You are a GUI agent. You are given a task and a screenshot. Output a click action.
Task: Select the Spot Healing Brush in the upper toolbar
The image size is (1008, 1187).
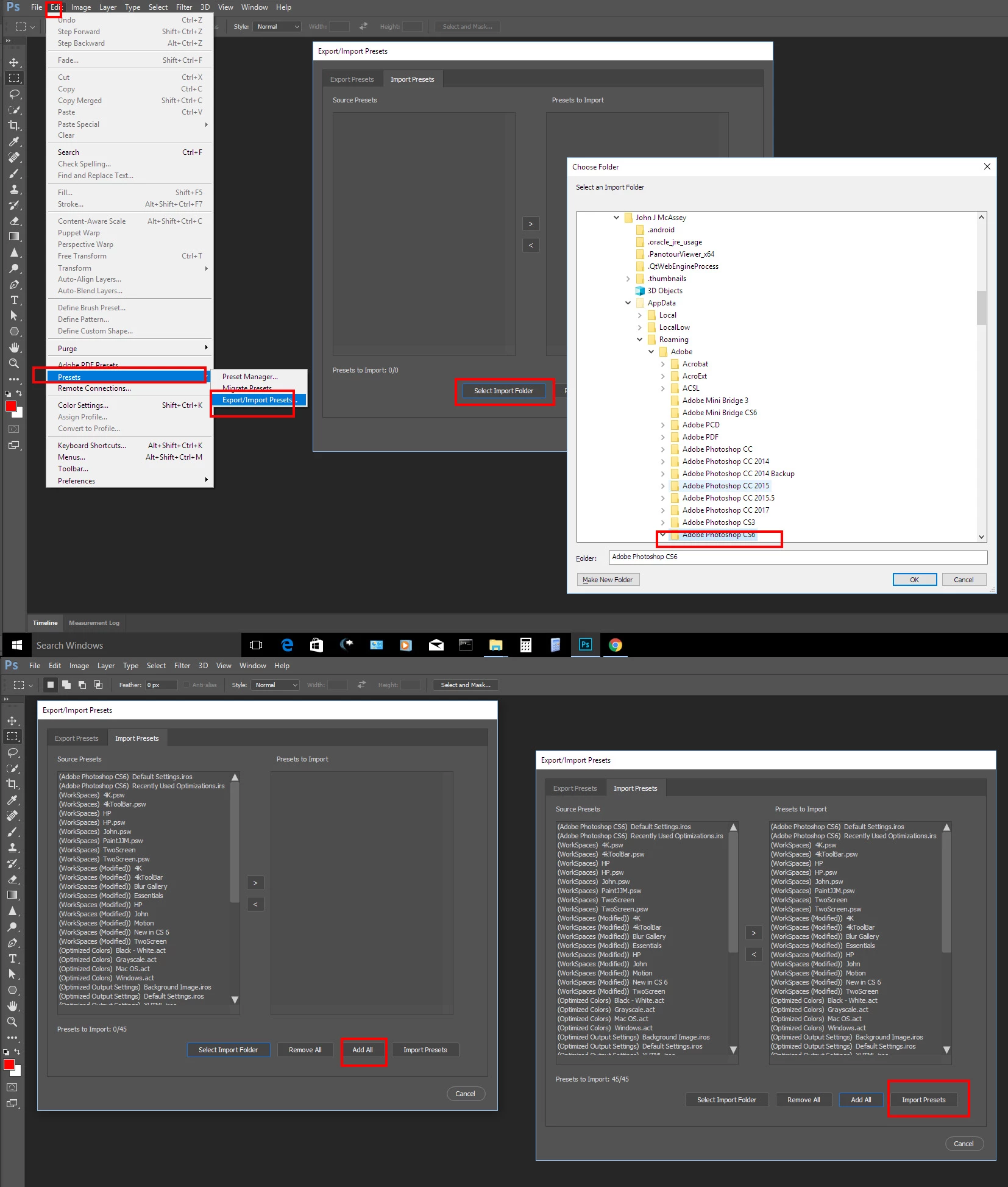(x=13, y=157)
